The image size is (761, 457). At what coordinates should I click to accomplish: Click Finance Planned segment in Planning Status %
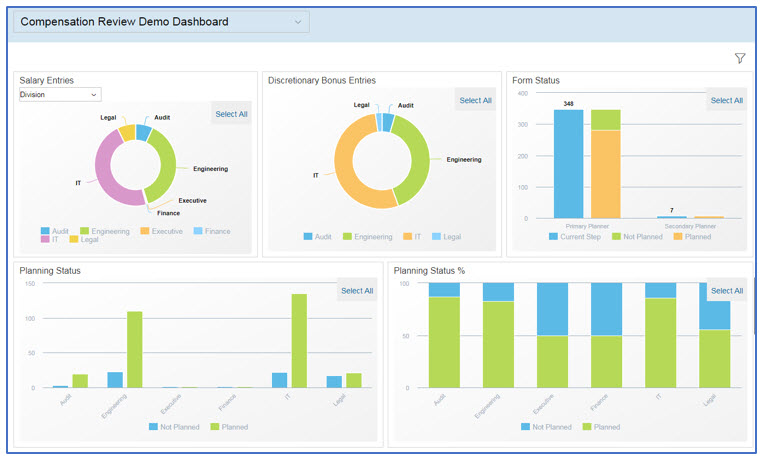606,361
